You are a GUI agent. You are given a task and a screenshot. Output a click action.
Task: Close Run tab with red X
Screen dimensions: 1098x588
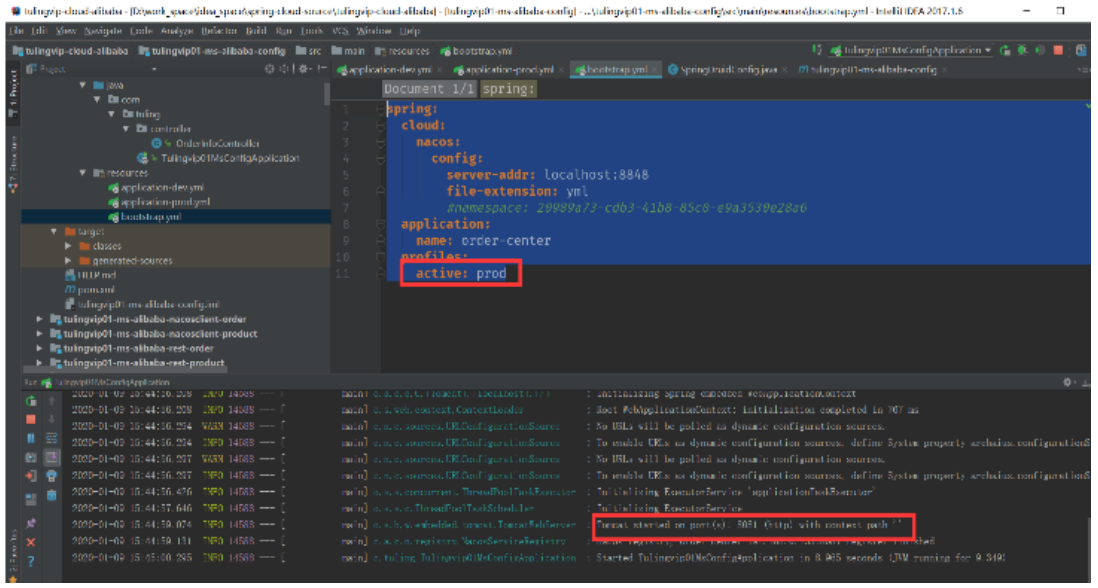[x=31, y=542]
